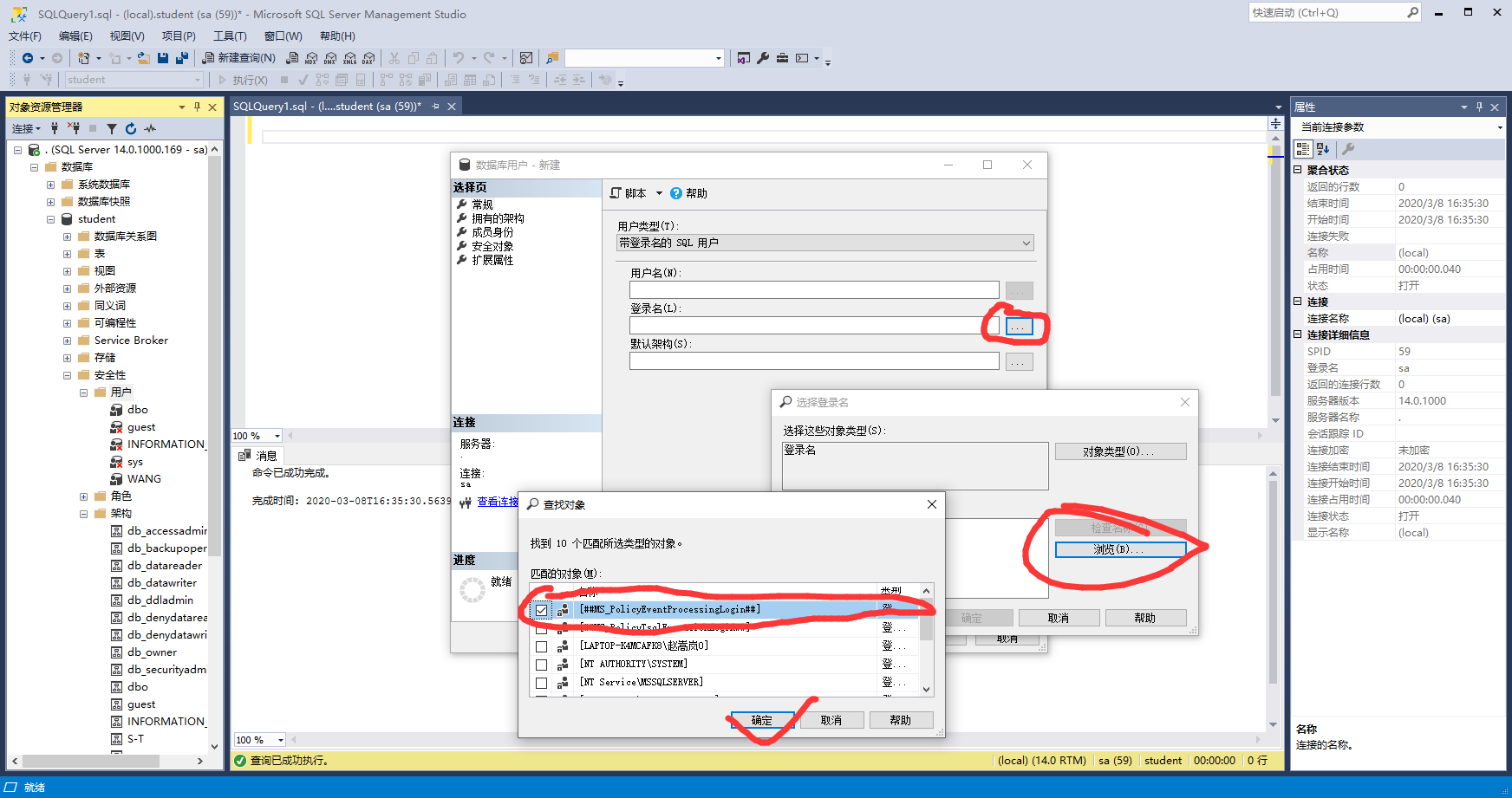Click the Alphabetical sort icon in Properties panel
1512x798 pixels.
point(1322,149)
